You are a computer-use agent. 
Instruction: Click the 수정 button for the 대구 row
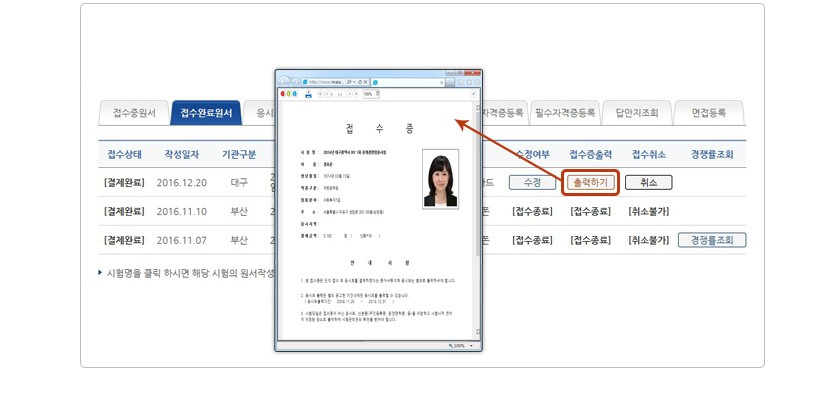click(x=532, y=182)
